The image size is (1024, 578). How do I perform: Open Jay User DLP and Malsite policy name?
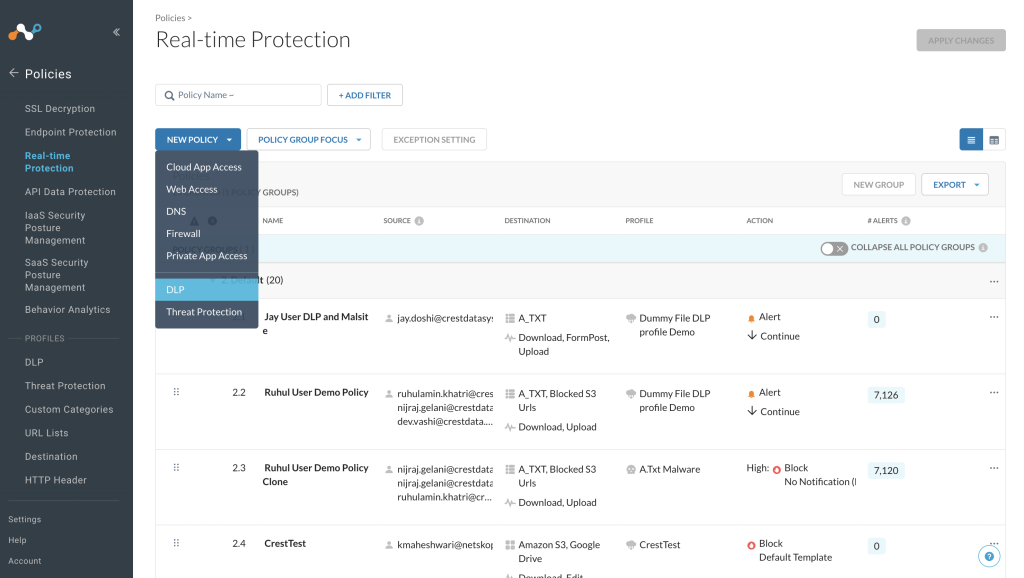[316, 323]
